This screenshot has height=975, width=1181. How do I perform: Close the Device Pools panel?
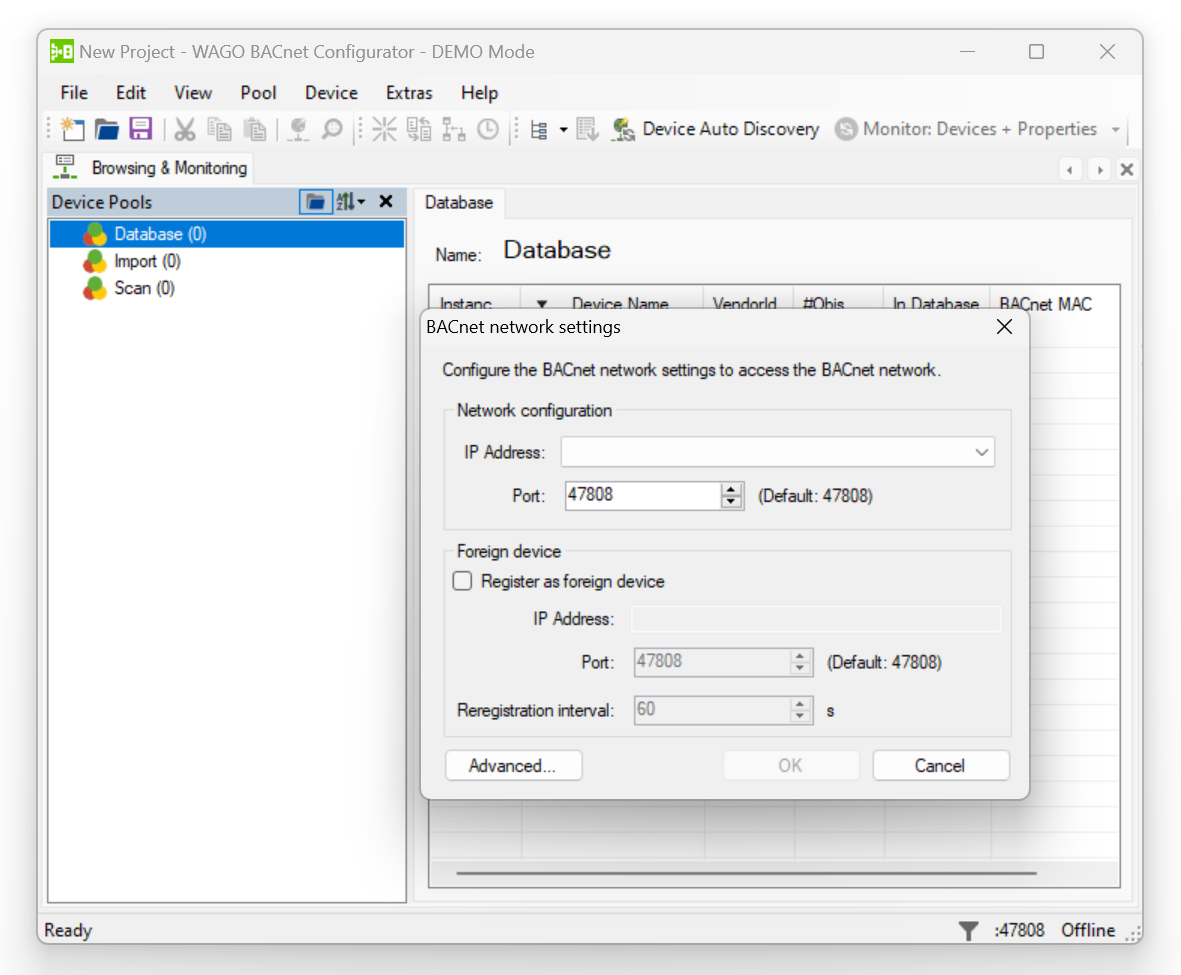(386, 201)
